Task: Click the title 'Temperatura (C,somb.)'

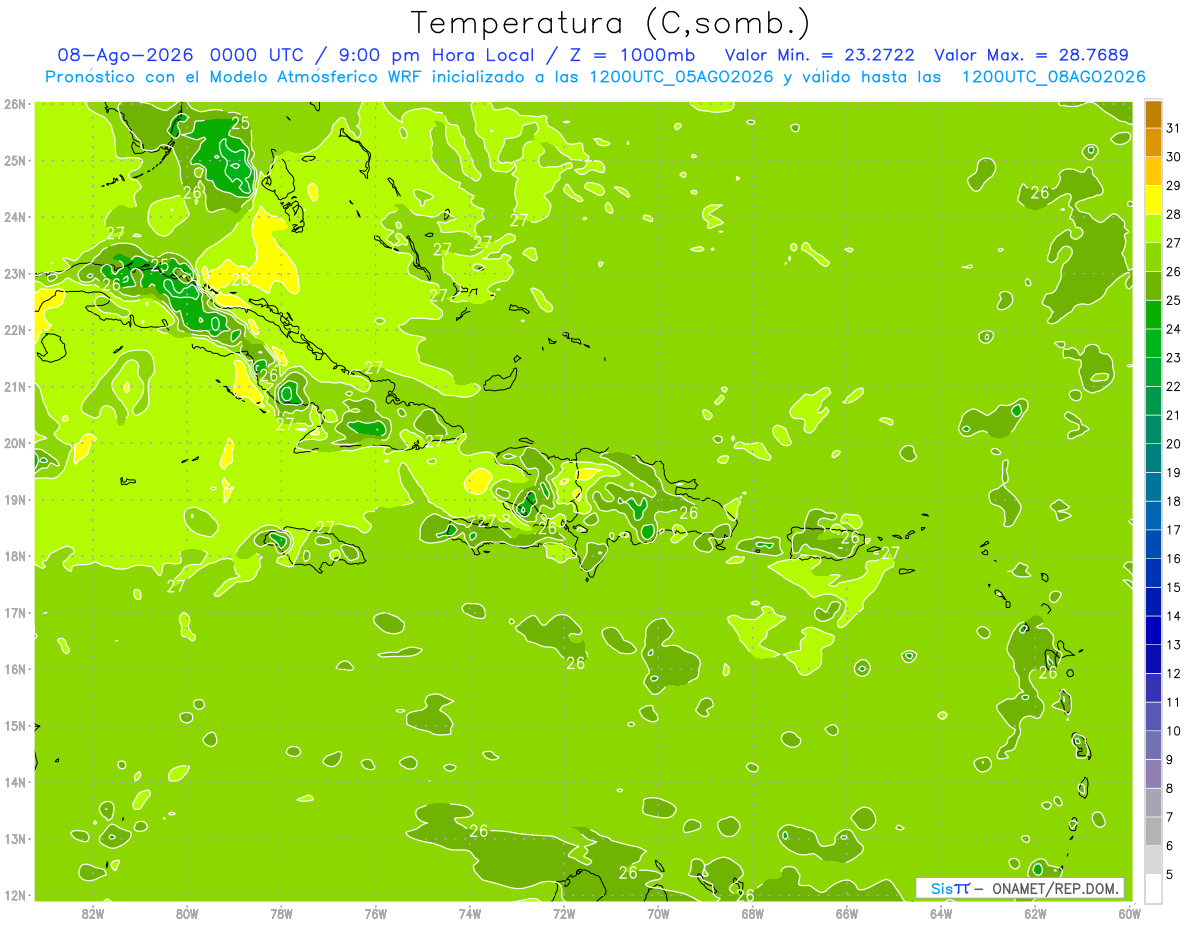Action: point(611,23)
